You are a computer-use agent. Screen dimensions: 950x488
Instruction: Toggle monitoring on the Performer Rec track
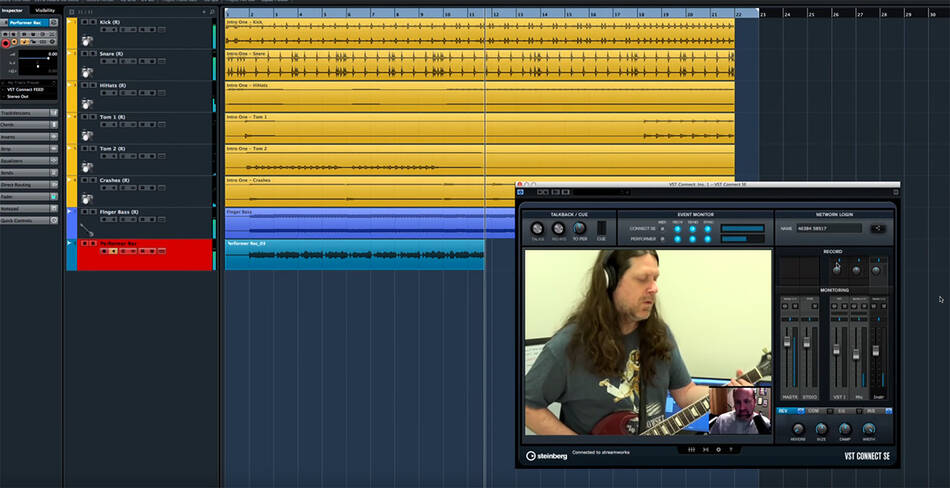click(114, 250)
